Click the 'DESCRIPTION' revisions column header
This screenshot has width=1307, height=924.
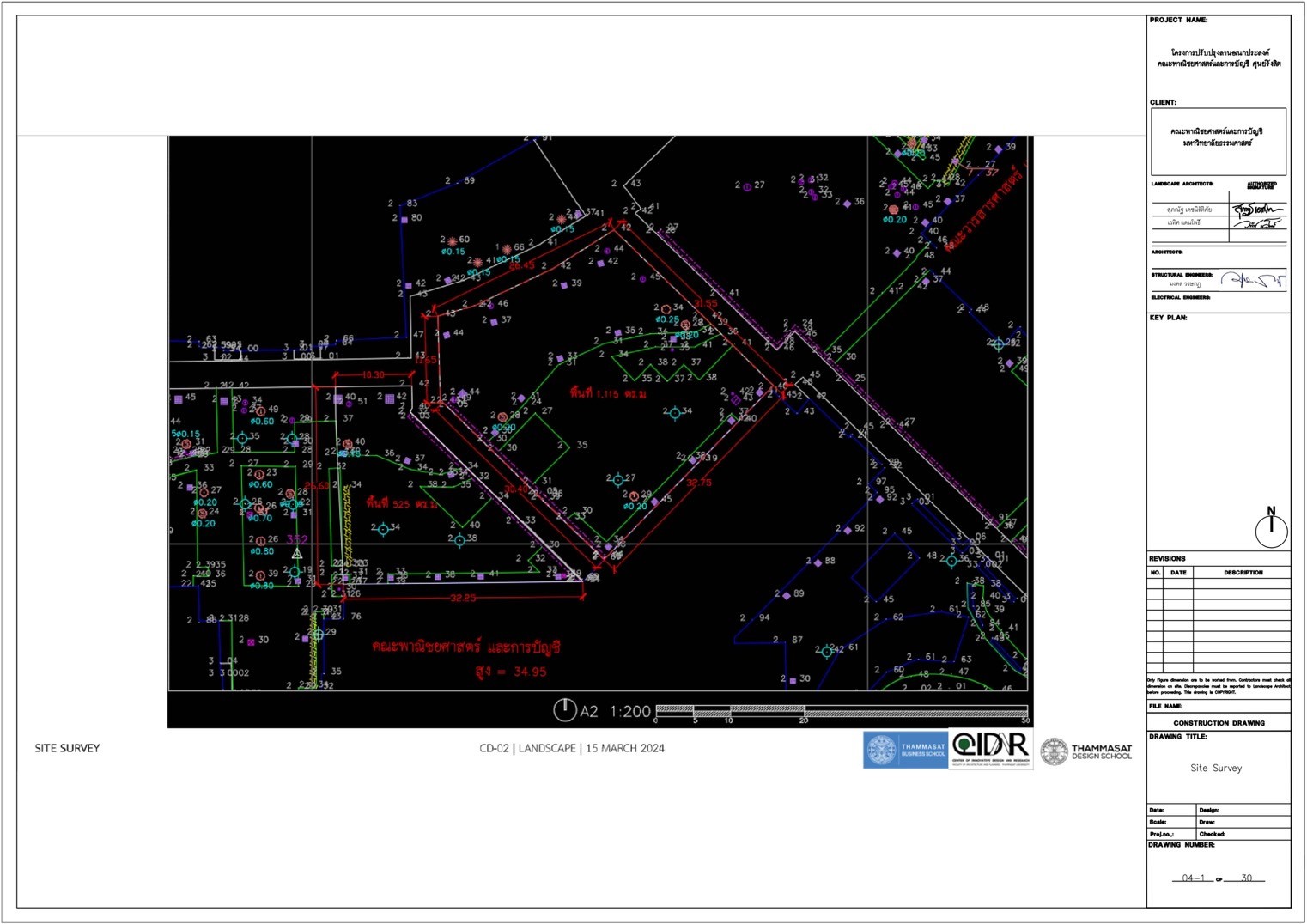point(1243,572)
